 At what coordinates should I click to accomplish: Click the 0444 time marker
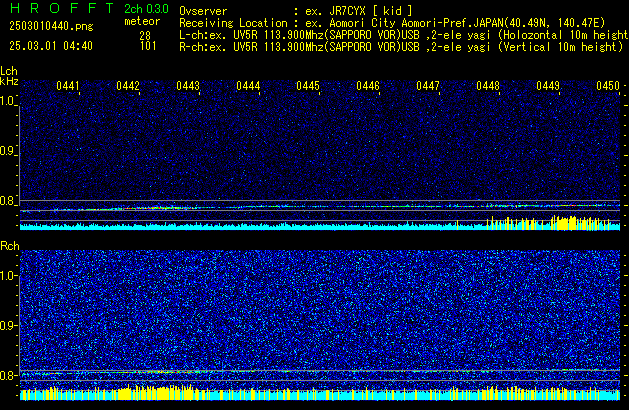point(248,86)
